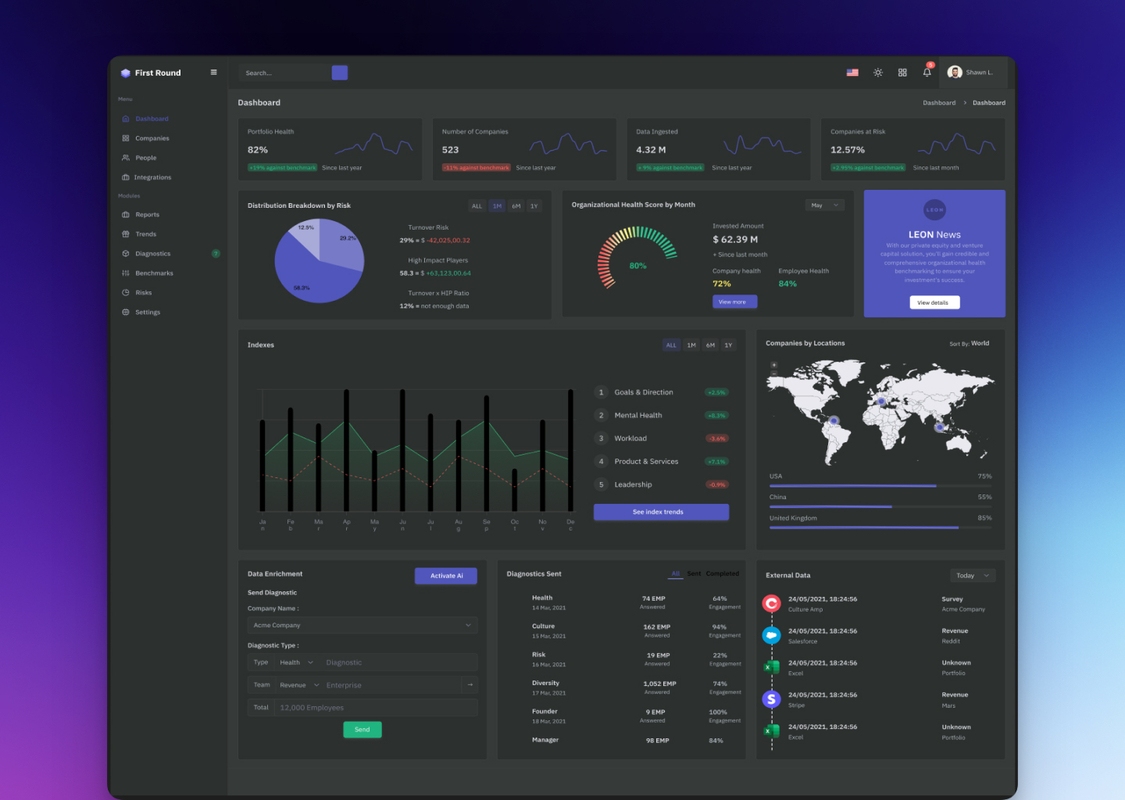
Task: Click the US flag language icon
Action: [852, 72]
